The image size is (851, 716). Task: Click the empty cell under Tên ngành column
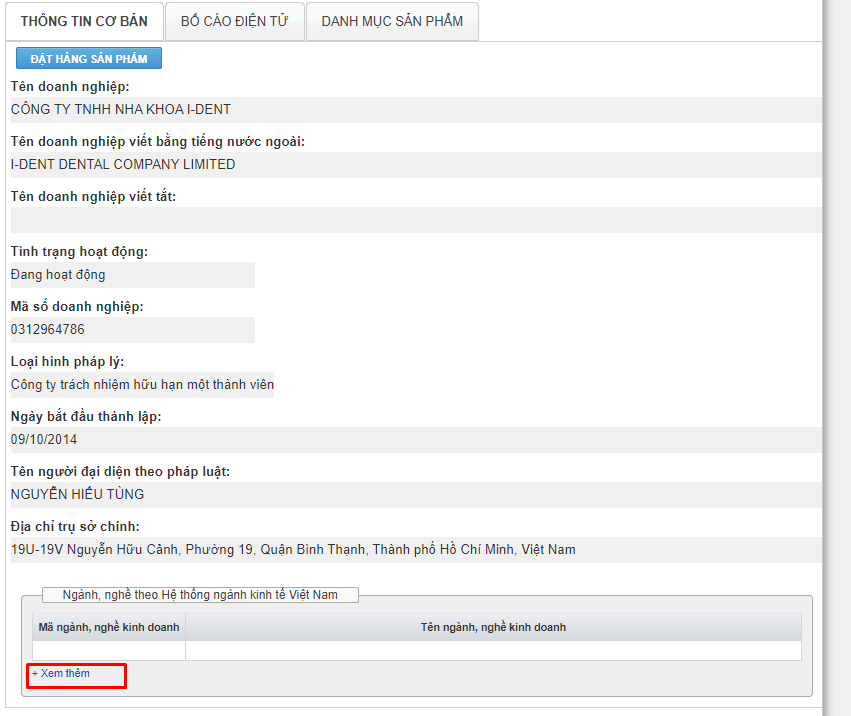493,651
